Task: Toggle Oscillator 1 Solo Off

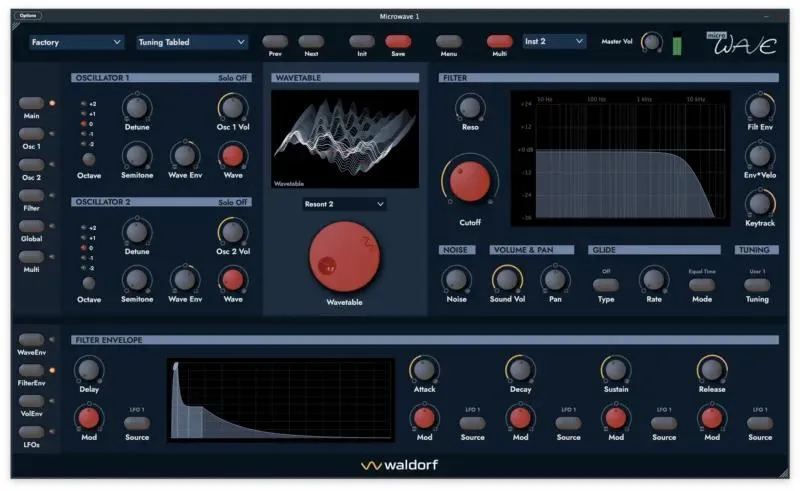Action: [232, 78]
